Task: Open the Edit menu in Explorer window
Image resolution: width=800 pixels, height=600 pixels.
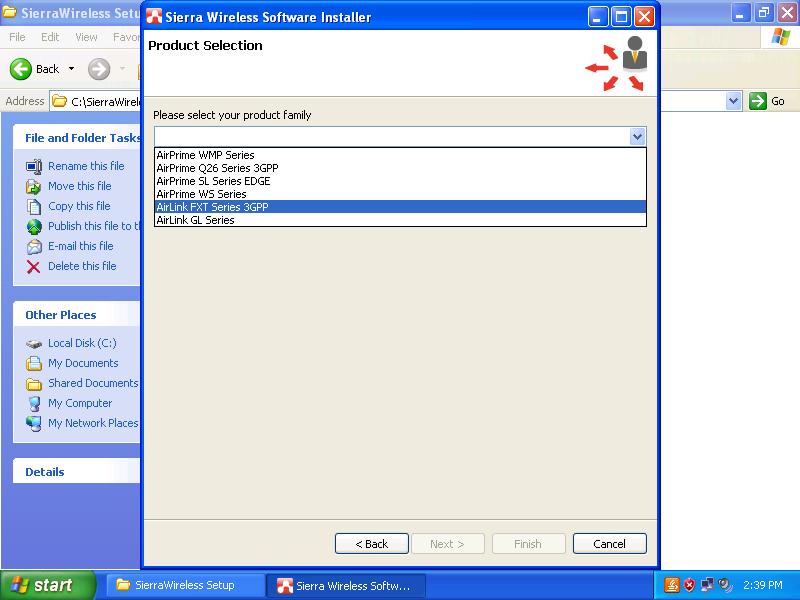Action: pyautogui.click(x=50, y=37)
